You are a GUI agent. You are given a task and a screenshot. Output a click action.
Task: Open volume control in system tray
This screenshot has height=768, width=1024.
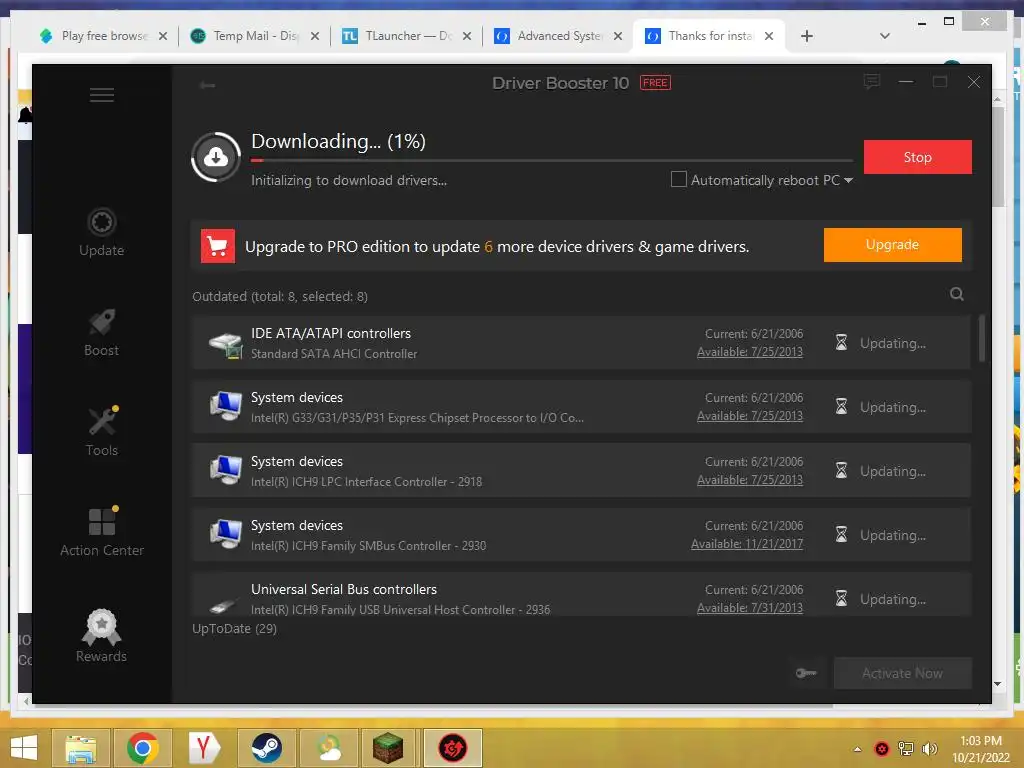point(929,748)
